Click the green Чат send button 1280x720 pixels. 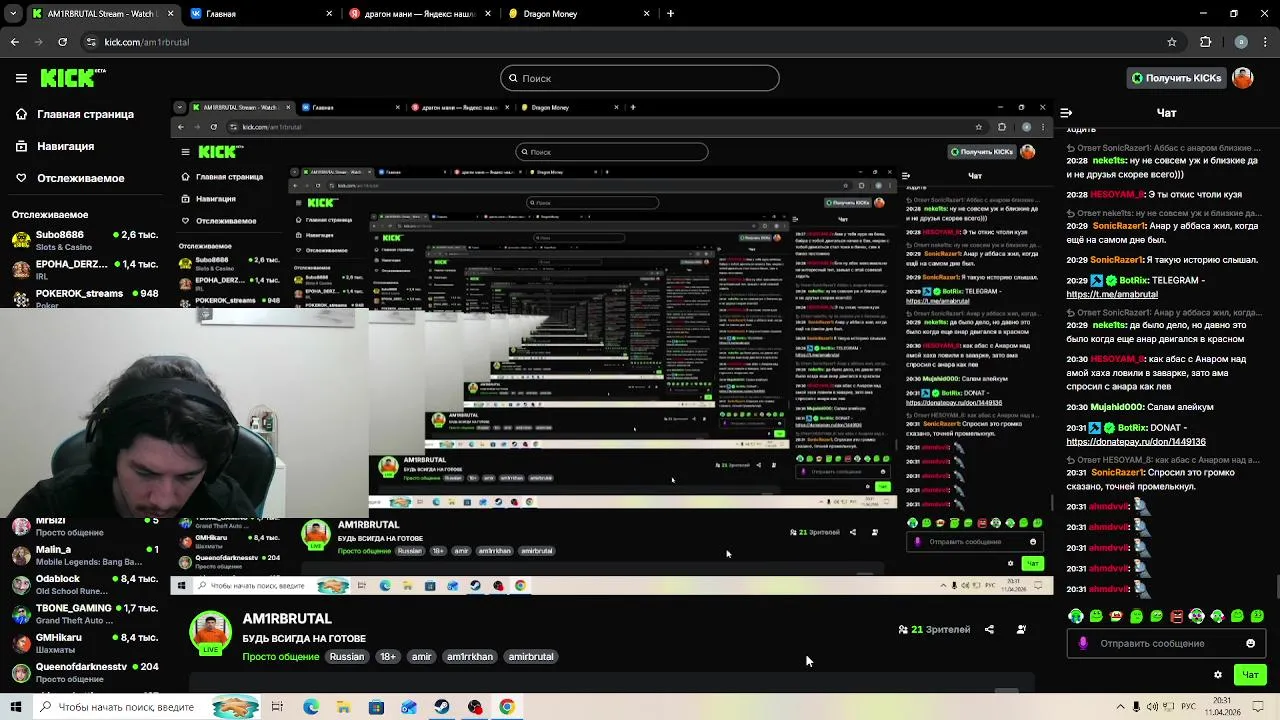[x=1250, y=675]
